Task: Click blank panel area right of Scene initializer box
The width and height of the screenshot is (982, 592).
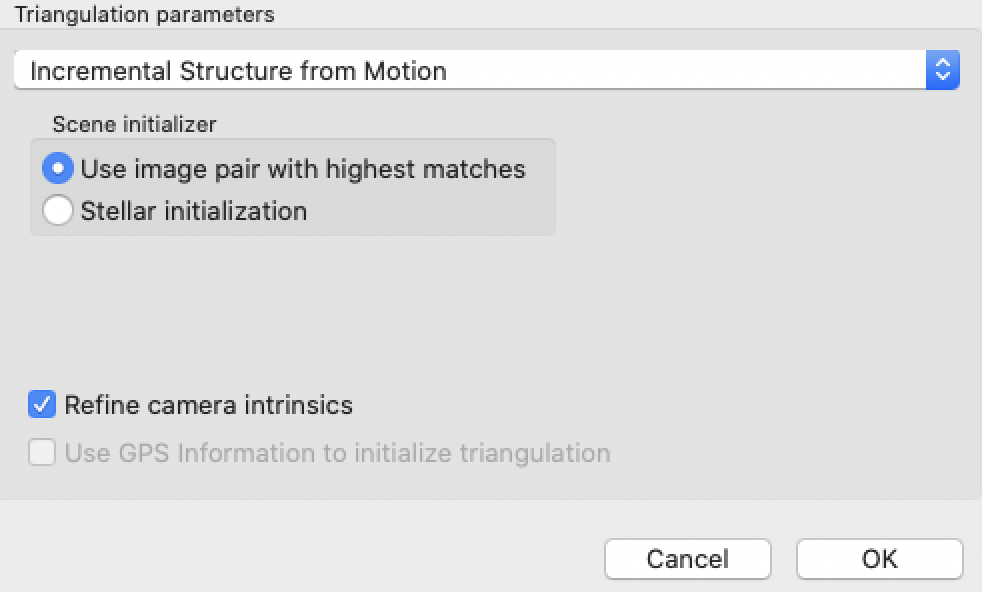Action: [760, 190]
